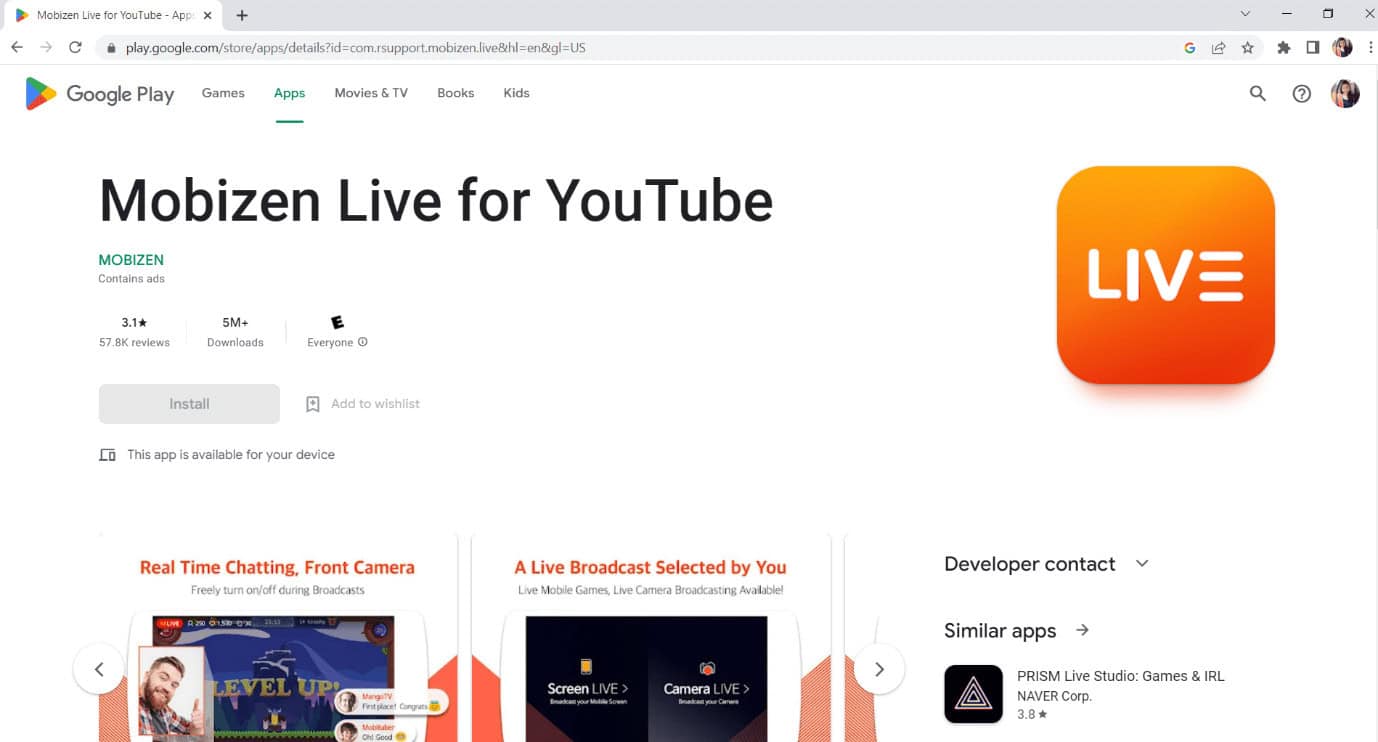Click the Everyone content rating icon
The image size is (1378, 742).
336,322
